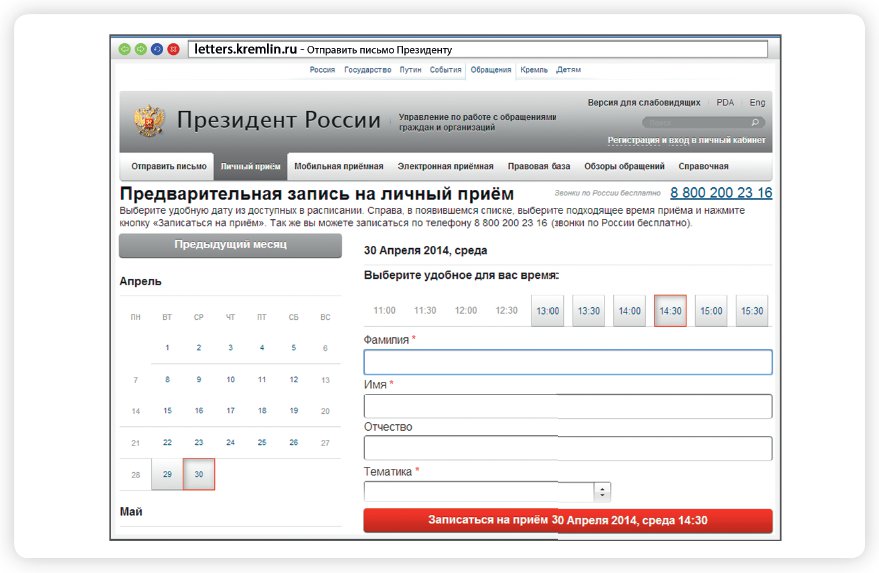Select April 3 in the calendar
Image resolution: width=879 pixels, height=573 pixels.
(230, 348)
